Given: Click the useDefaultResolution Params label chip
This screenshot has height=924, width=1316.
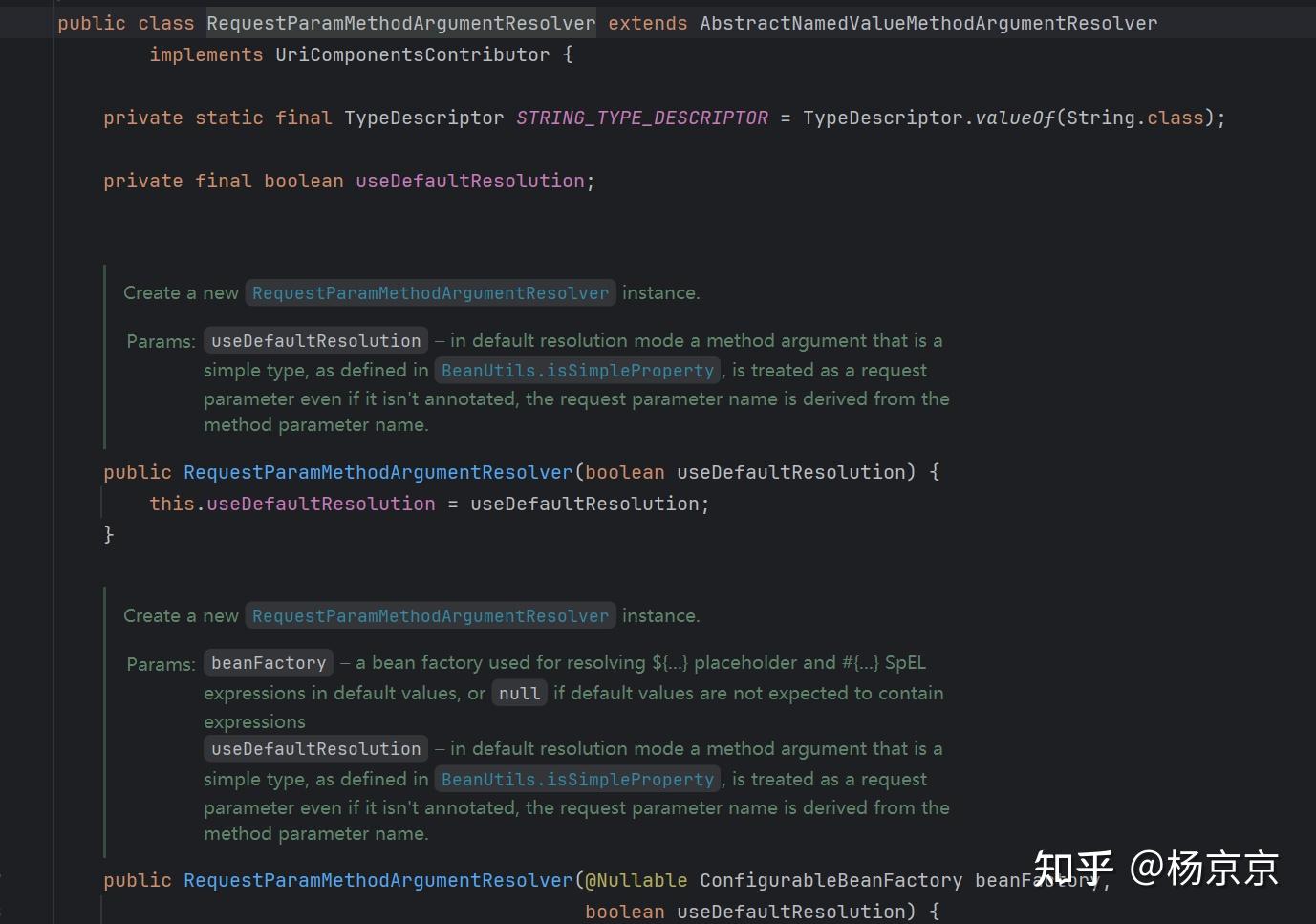Looking at the screenshot, I should pos(315,340).
